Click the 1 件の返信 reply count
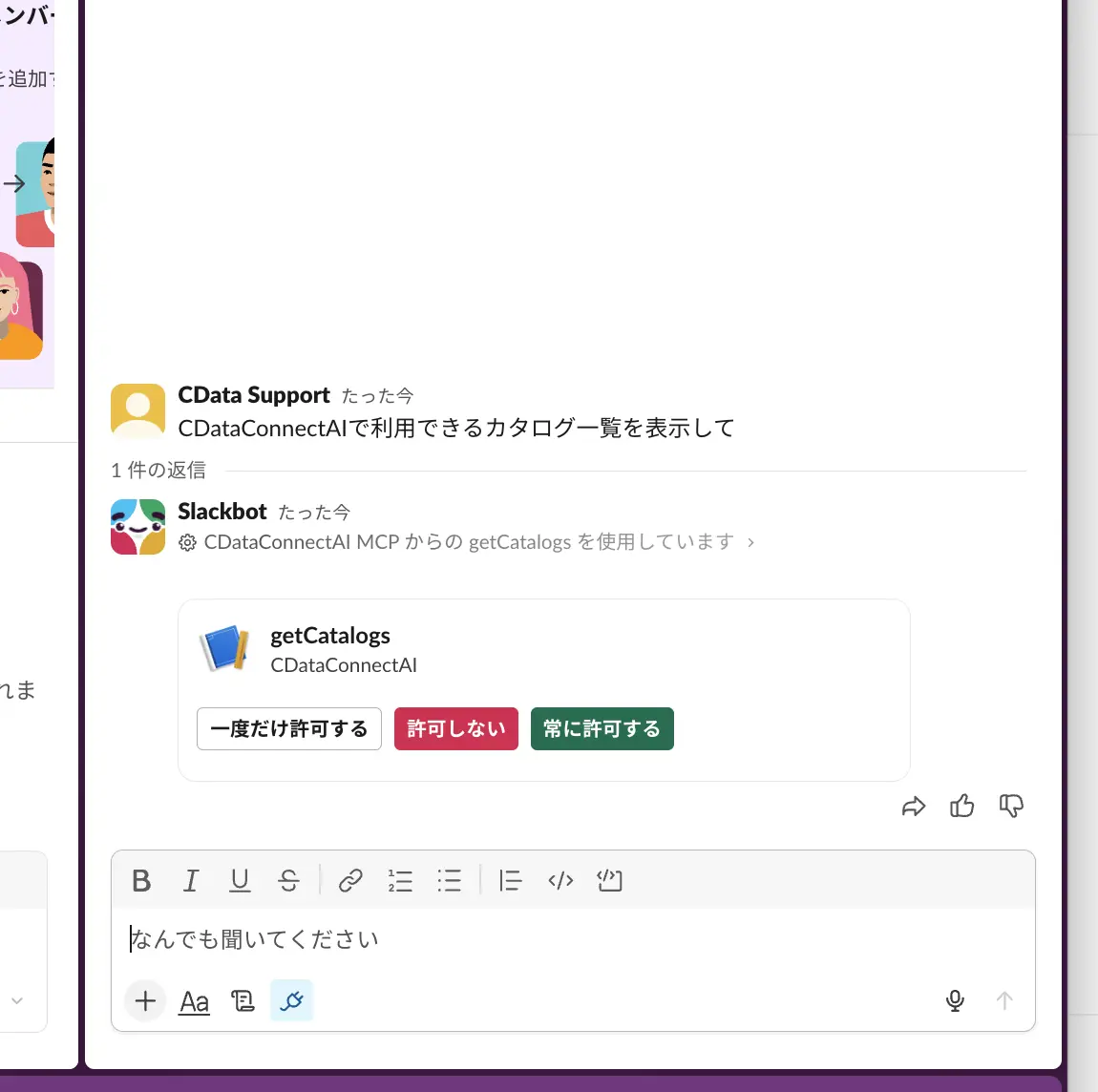1098x1092 pixels. (x=158, y=470)
